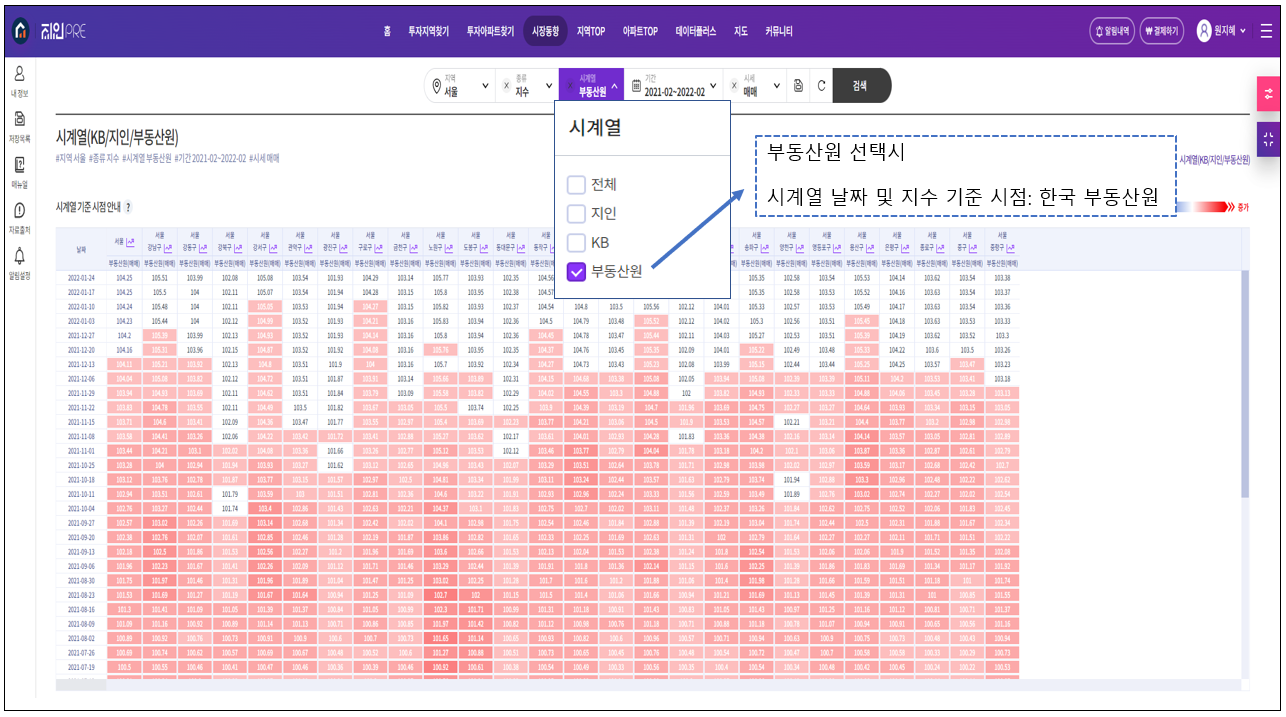Uncheck the 부동산원 checkbox

[576, 271]
